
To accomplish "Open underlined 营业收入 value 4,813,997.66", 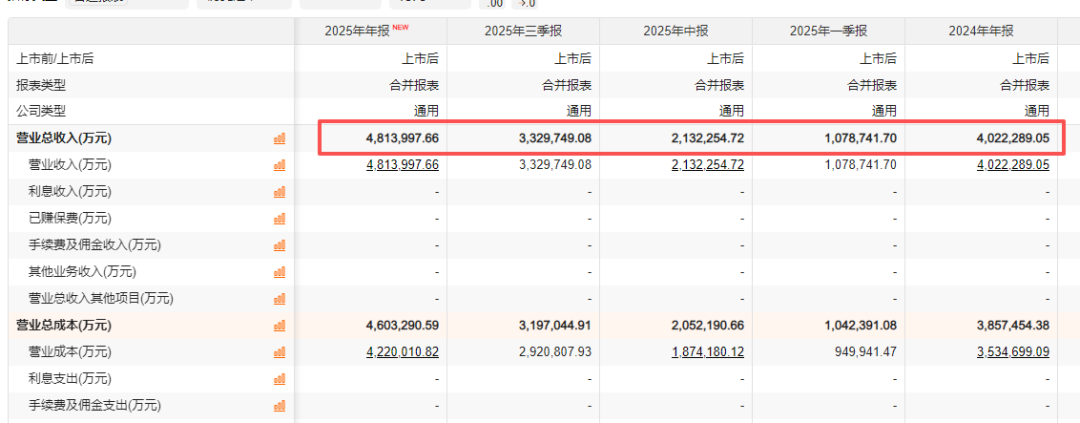I will [x=403, y=165].
